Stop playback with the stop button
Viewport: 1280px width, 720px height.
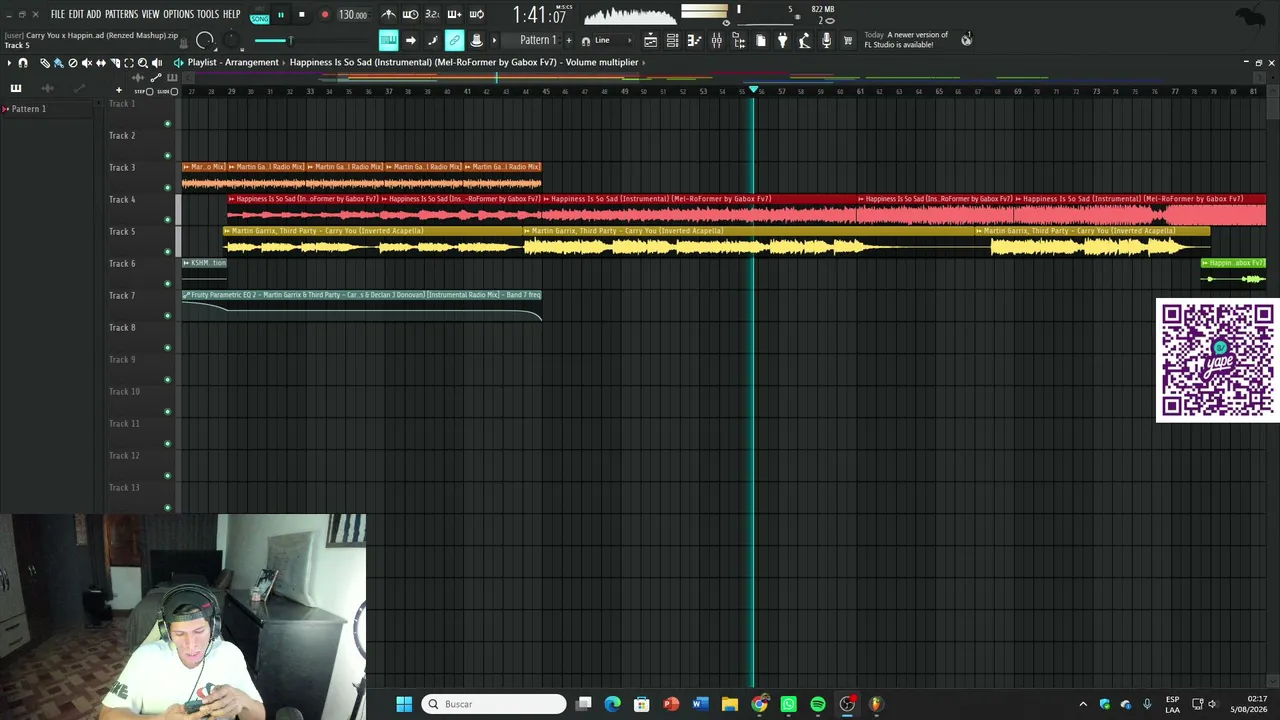coord(302,15)
